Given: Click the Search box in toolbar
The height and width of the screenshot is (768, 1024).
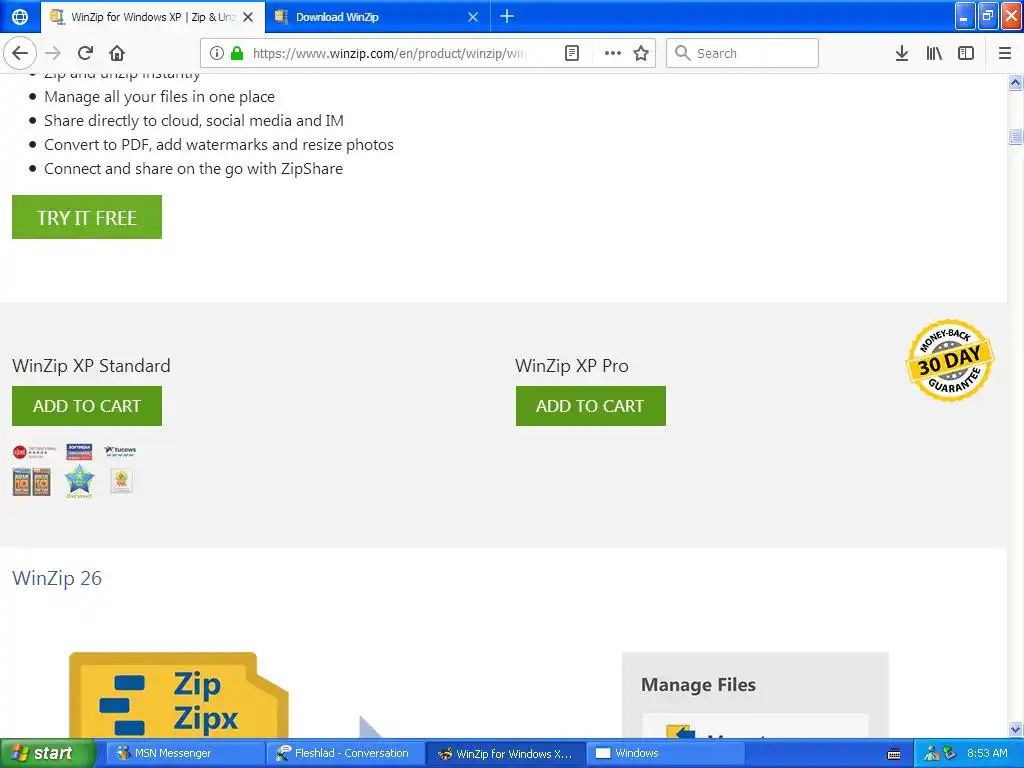Looking at the screenshot, I should click(x=743, y=53).
